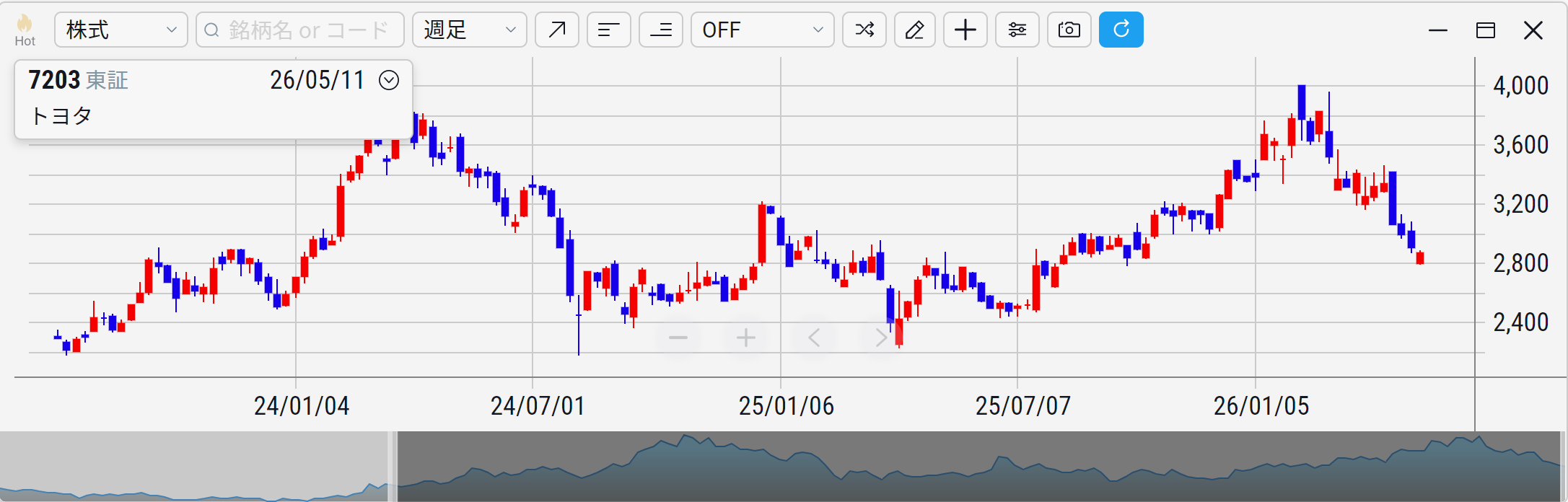Click the 4,000 price axis label
This screenshot has height=502, width=1568.
coord(1520,86)
